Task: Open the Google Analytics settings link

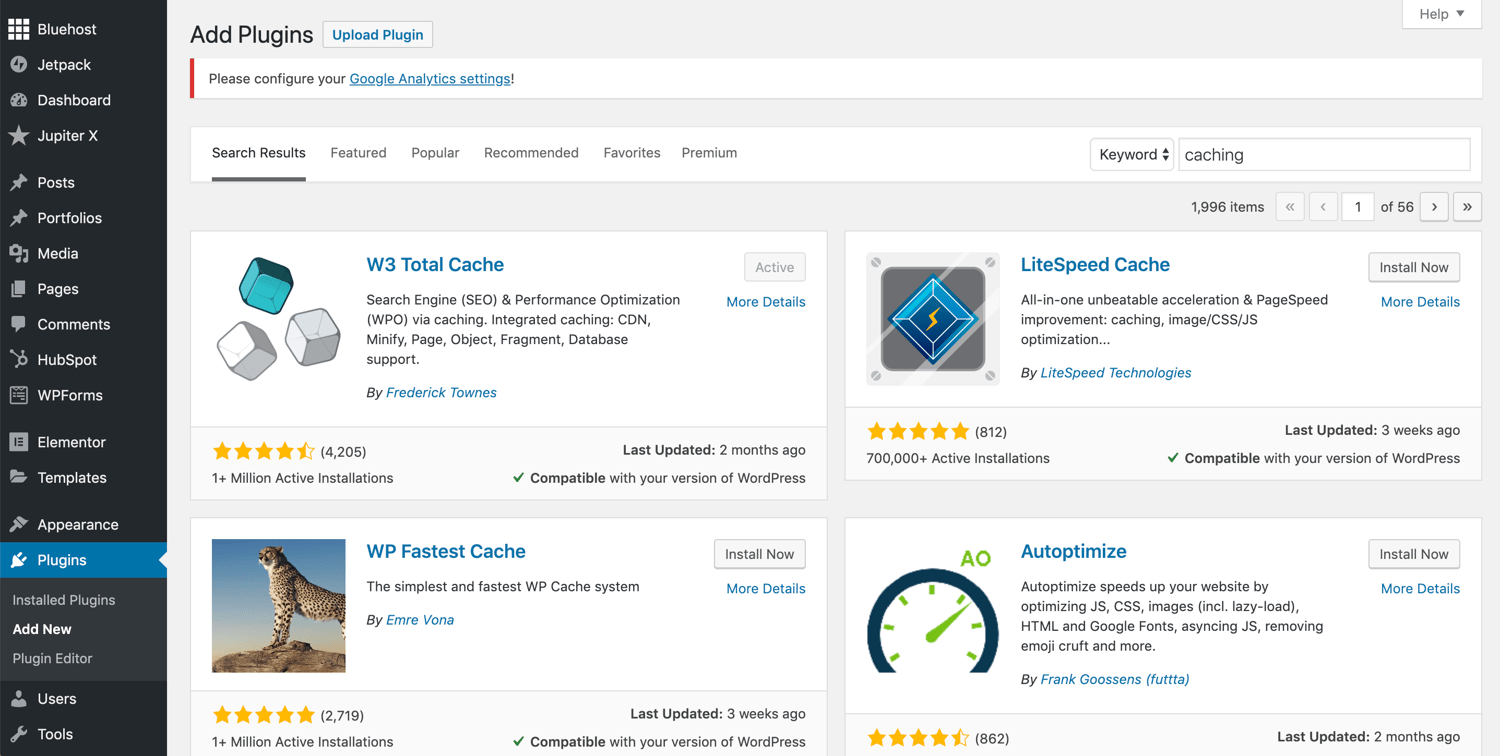Action: [x=430, y=79]
